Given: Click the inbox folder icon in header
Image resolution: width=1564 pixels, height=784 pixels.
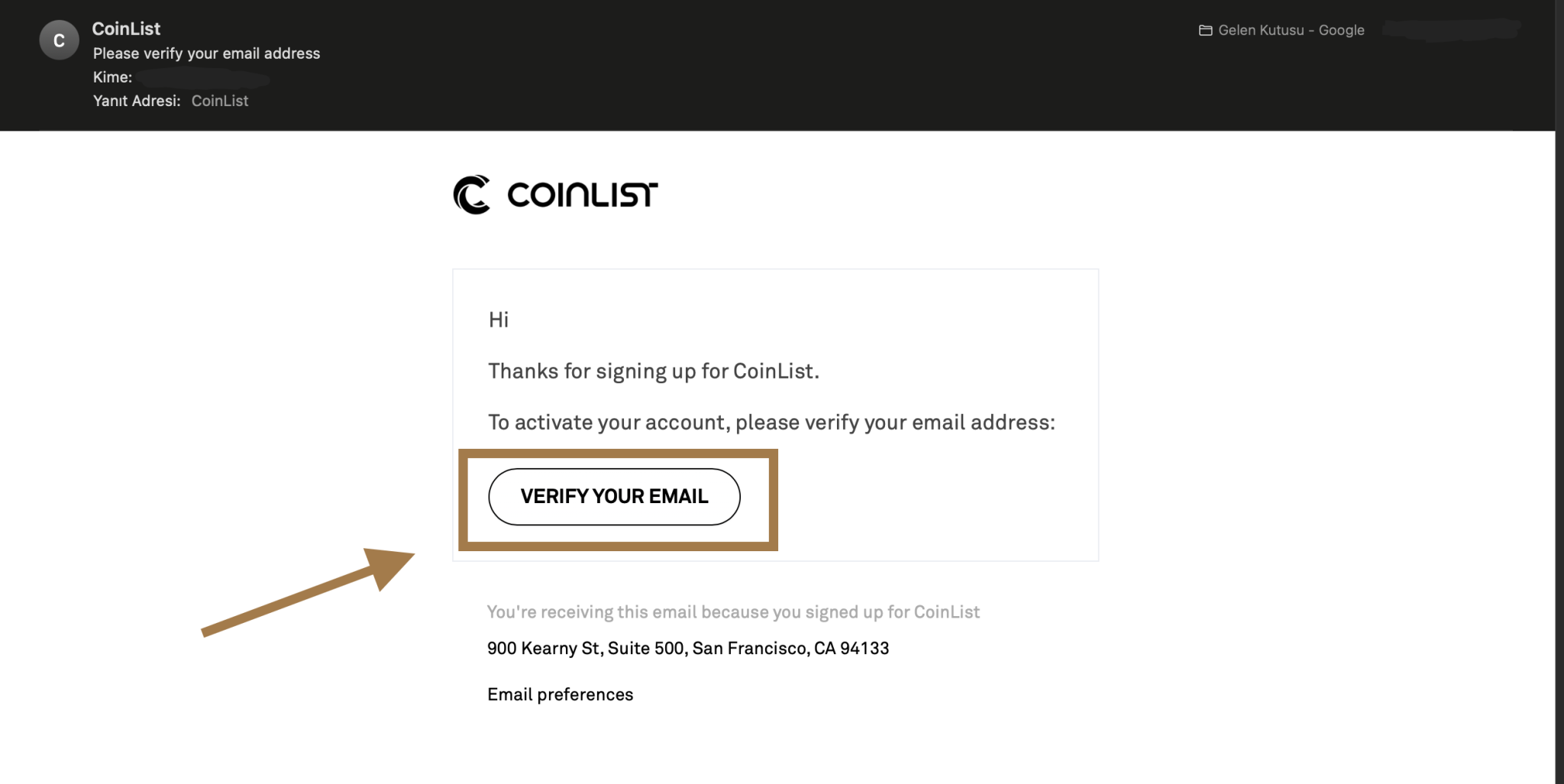Looking at the screenshot, I should (1205, 31).
